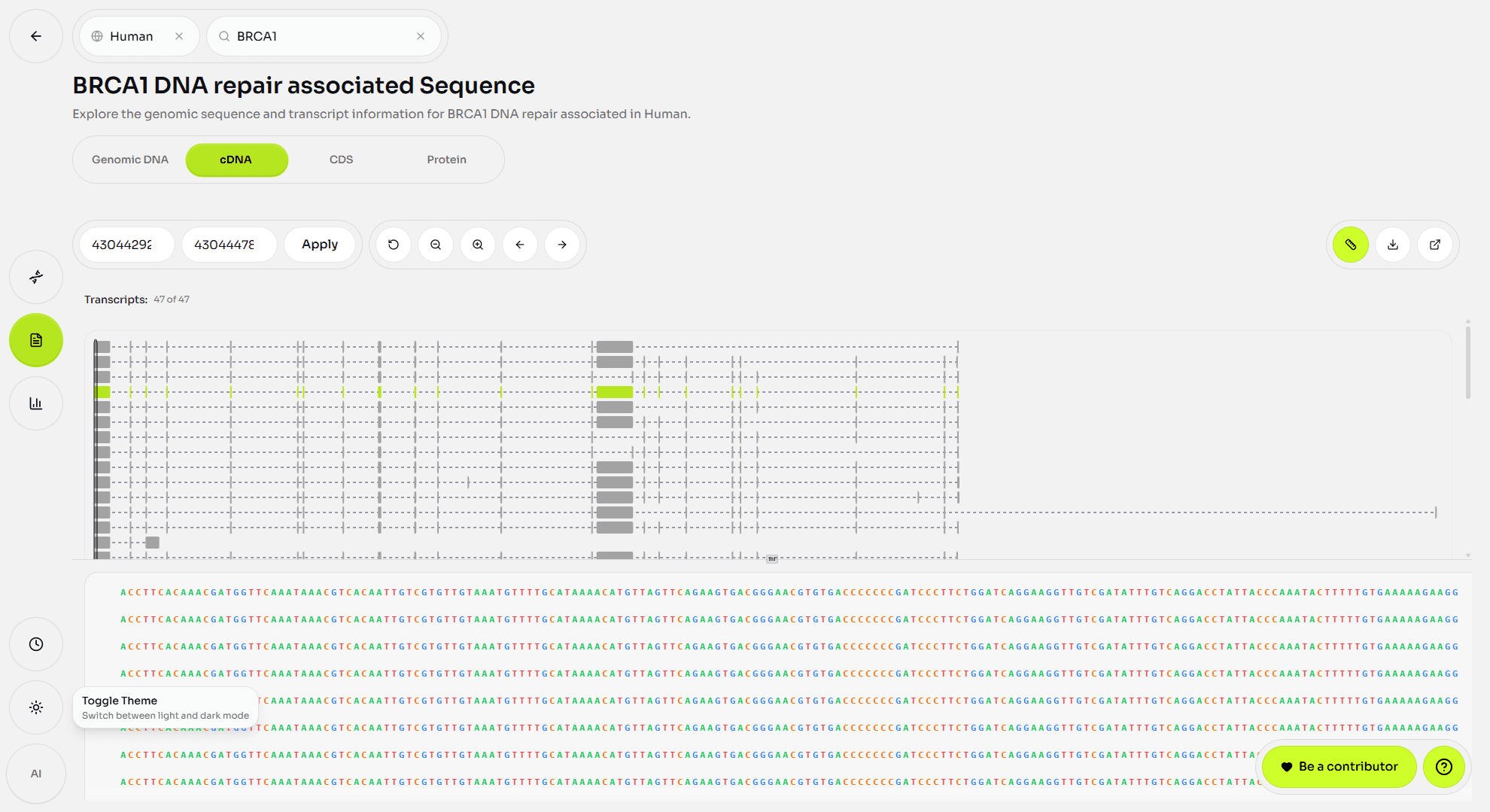Open help via question mark icon
1490x812 pixels.
(x=1444, y=767)
